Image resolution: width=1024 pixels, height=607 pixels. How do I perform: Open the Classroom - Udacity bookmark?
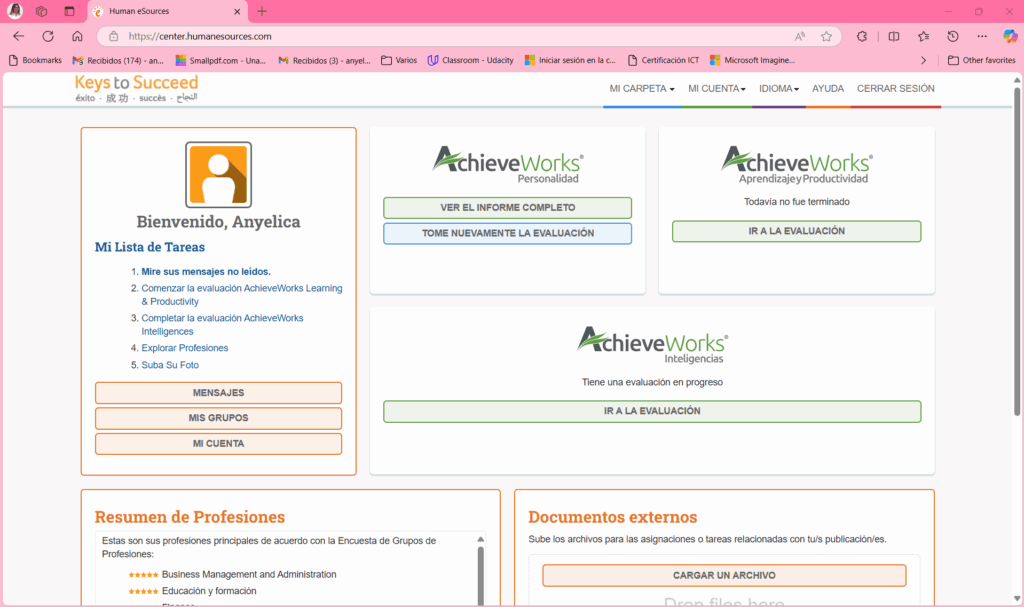[x=470, y=60]
